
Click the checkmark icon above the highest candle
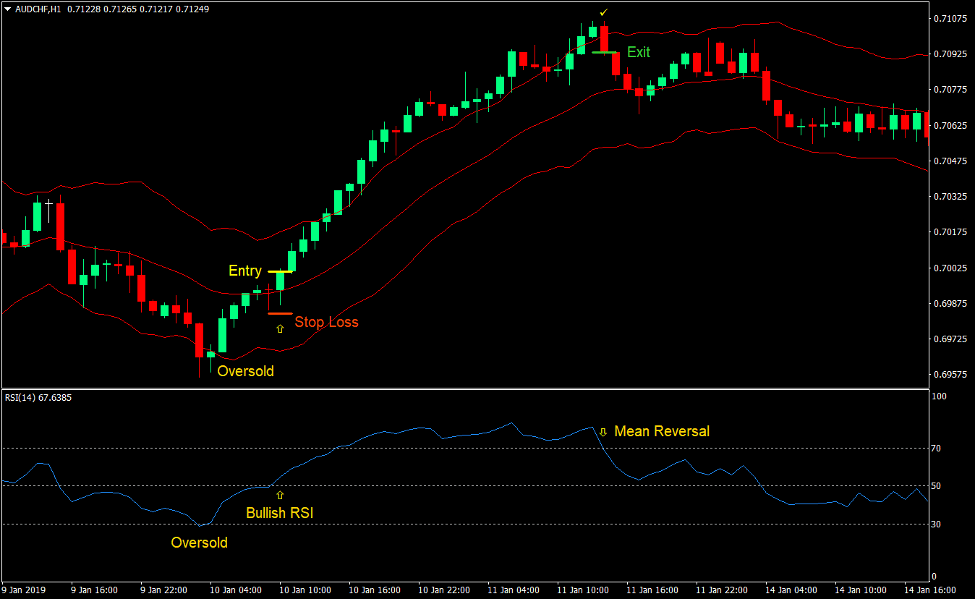click(x=603, y=12)
